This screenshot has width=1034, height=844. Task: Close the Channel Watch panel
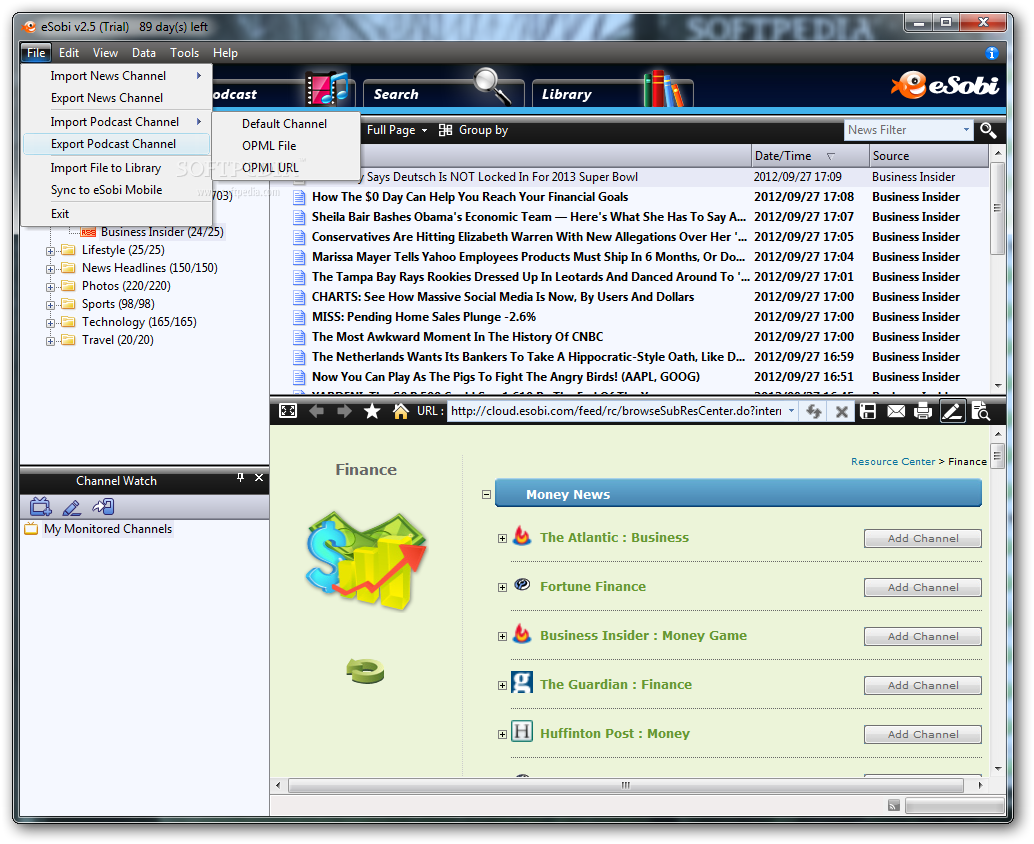pyautogui.click(x=258, y=477)
